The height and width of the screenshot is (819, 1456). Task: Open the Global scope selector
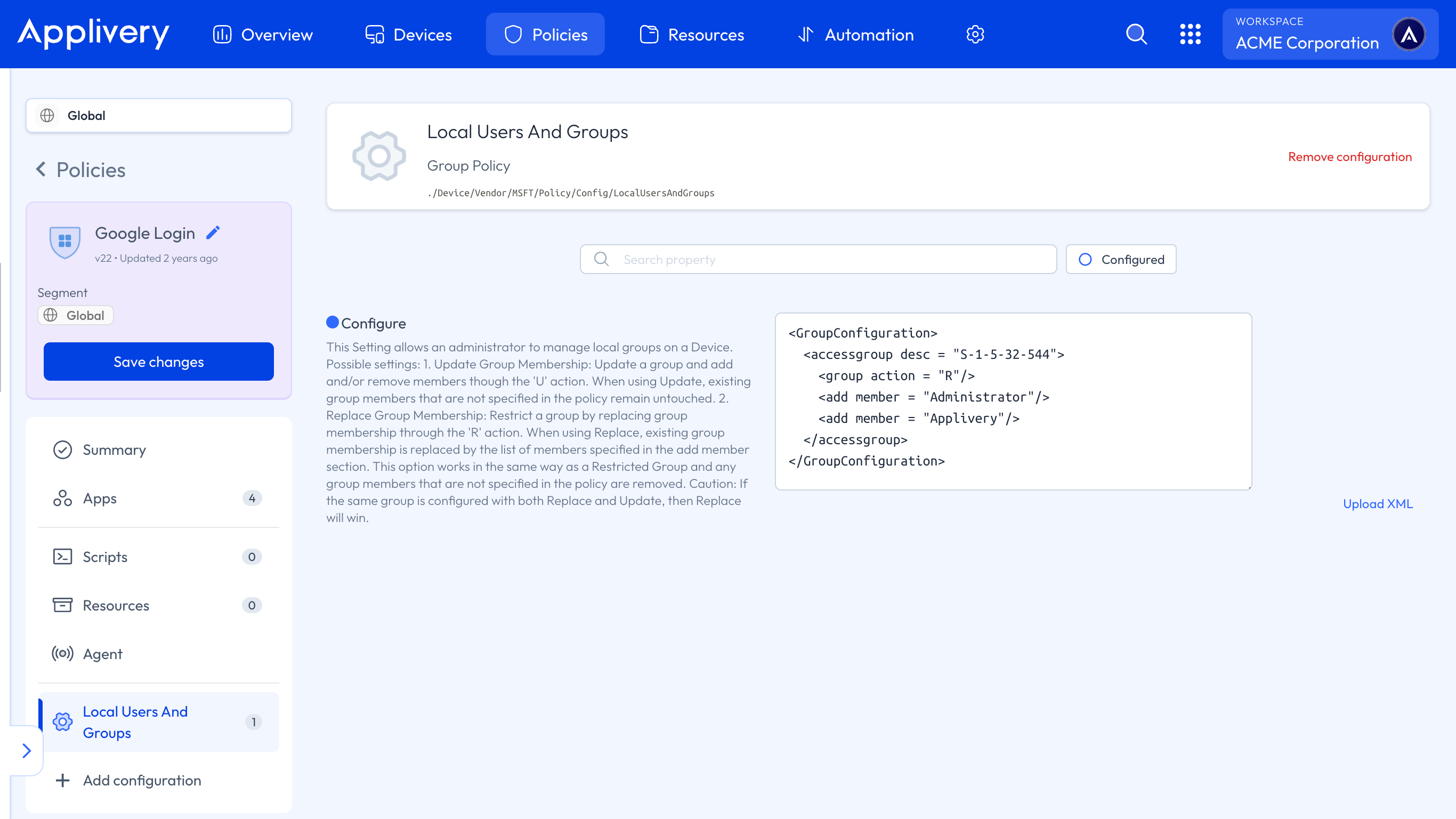pyautogui.click(x=158, y=115)
